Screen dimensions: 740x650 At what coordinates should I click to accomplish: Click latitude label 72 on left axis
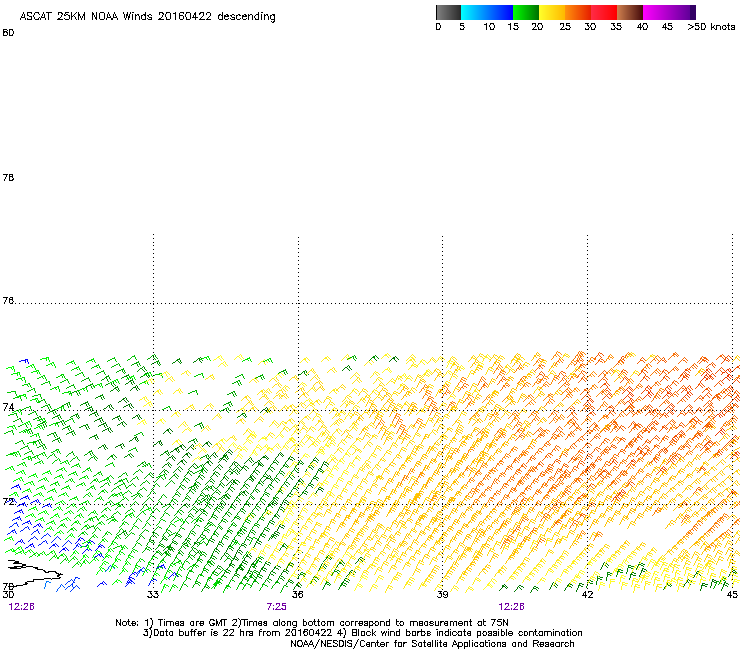8,501
